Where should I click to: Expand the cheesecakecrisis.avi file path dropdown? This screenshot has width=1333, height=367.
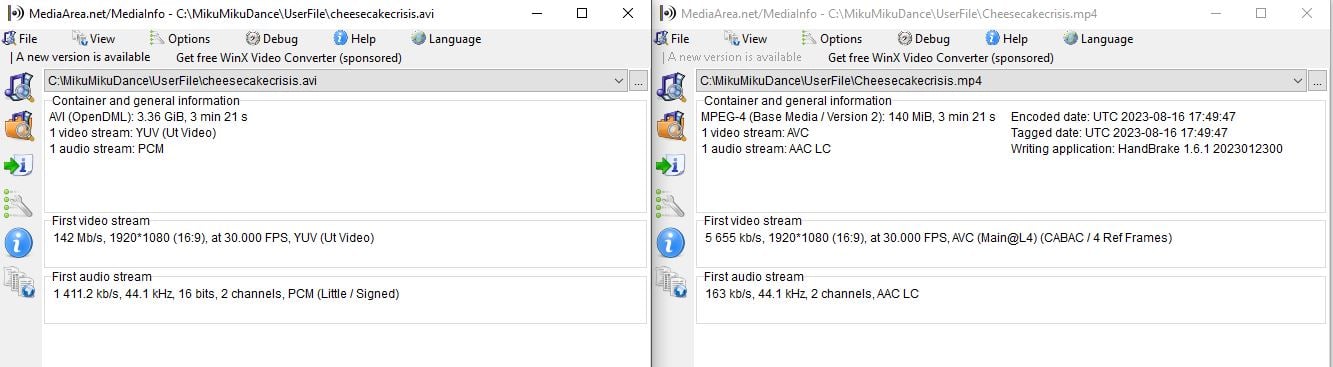pos(618,81)
